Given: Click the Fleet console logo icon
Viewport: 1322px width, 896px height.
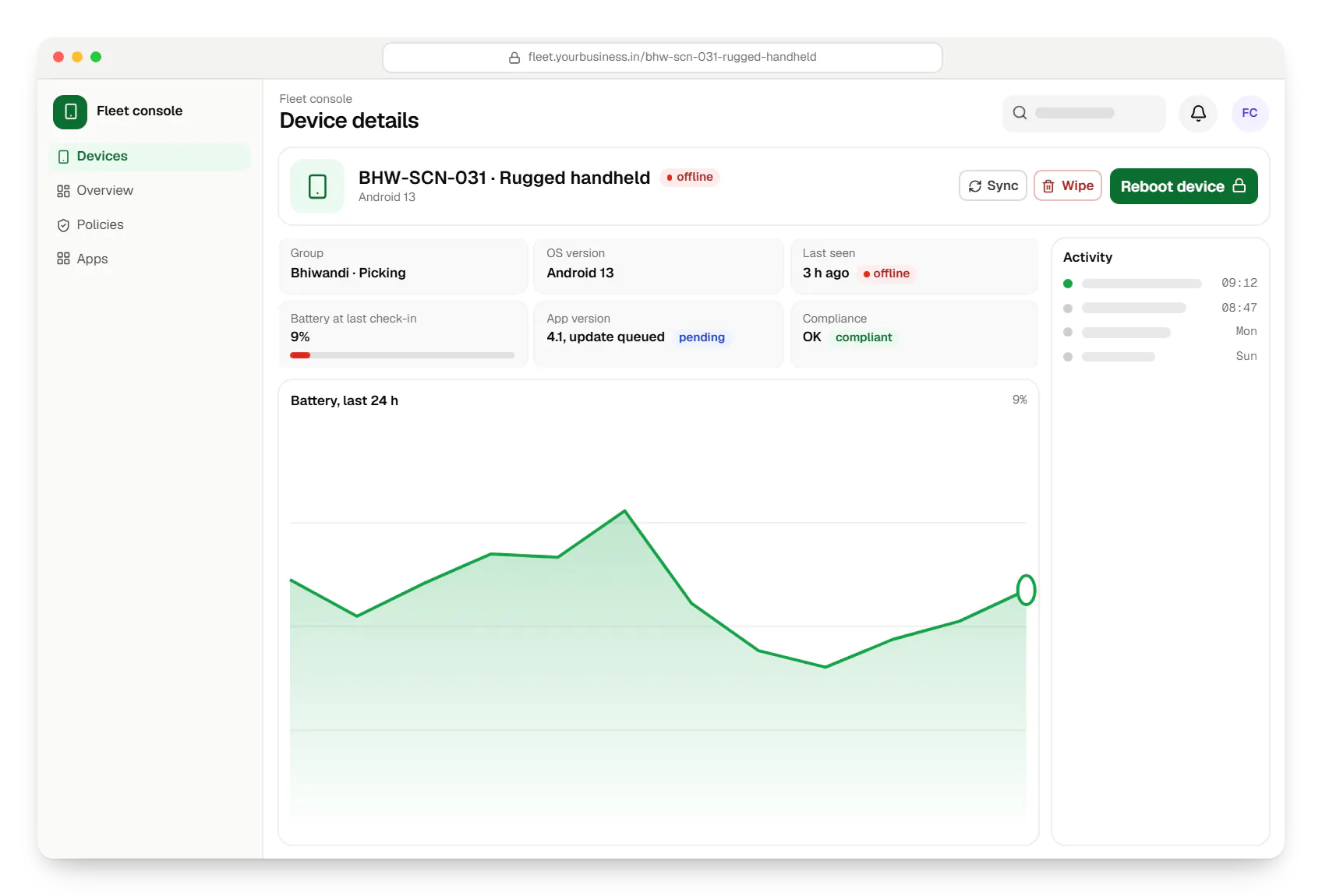Looking at the screenshot, I should (x=70, y=111).
